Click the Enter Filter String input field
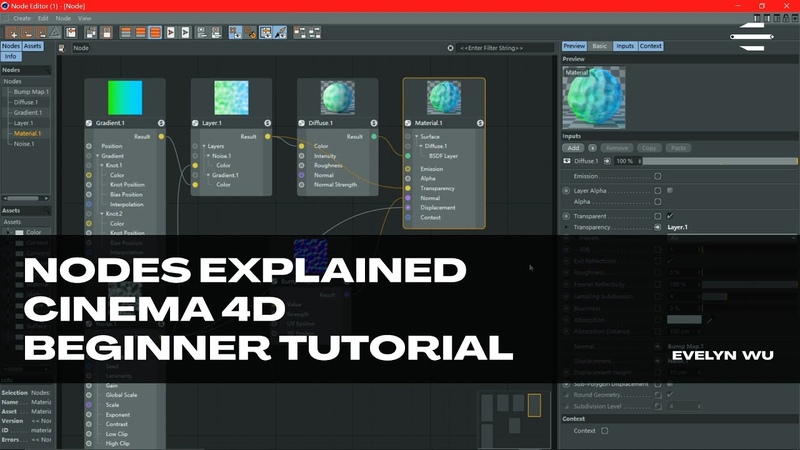 (x=505, y=48)
